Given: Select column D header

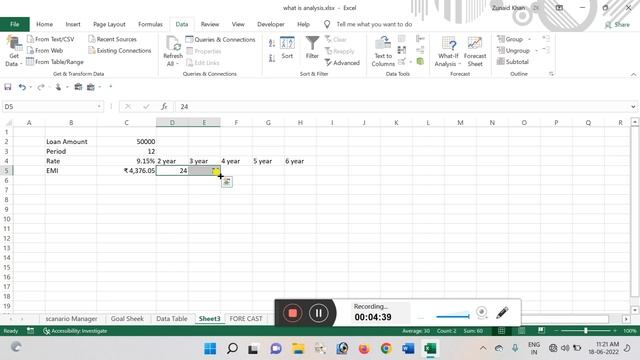Looking at the screenshot, I should [172, 122].
